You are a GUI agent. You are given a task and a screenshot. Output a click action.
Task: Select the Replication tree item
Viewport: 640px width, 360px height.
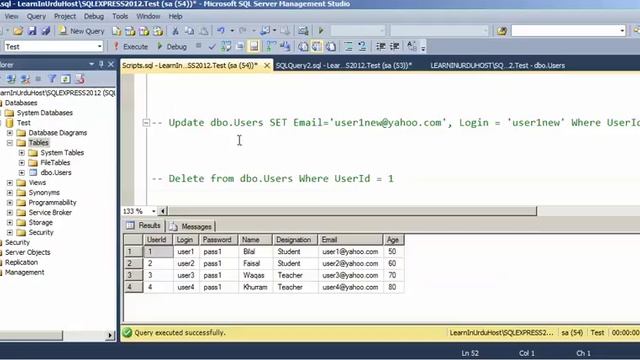click(21, 262)
